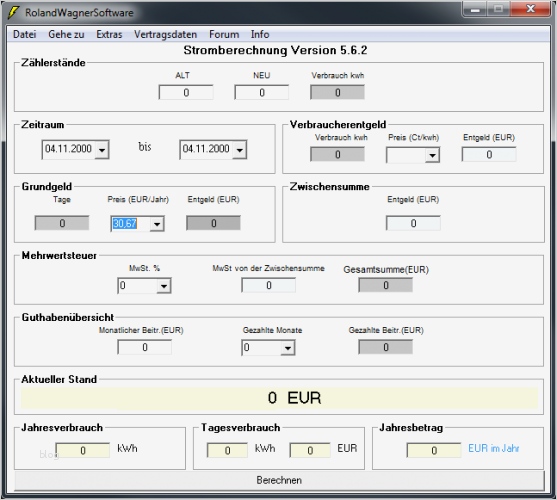The image size is (557, 500).
Task: Click the Gesamtsumme(EUR) field
Action: tap(385, 285)
